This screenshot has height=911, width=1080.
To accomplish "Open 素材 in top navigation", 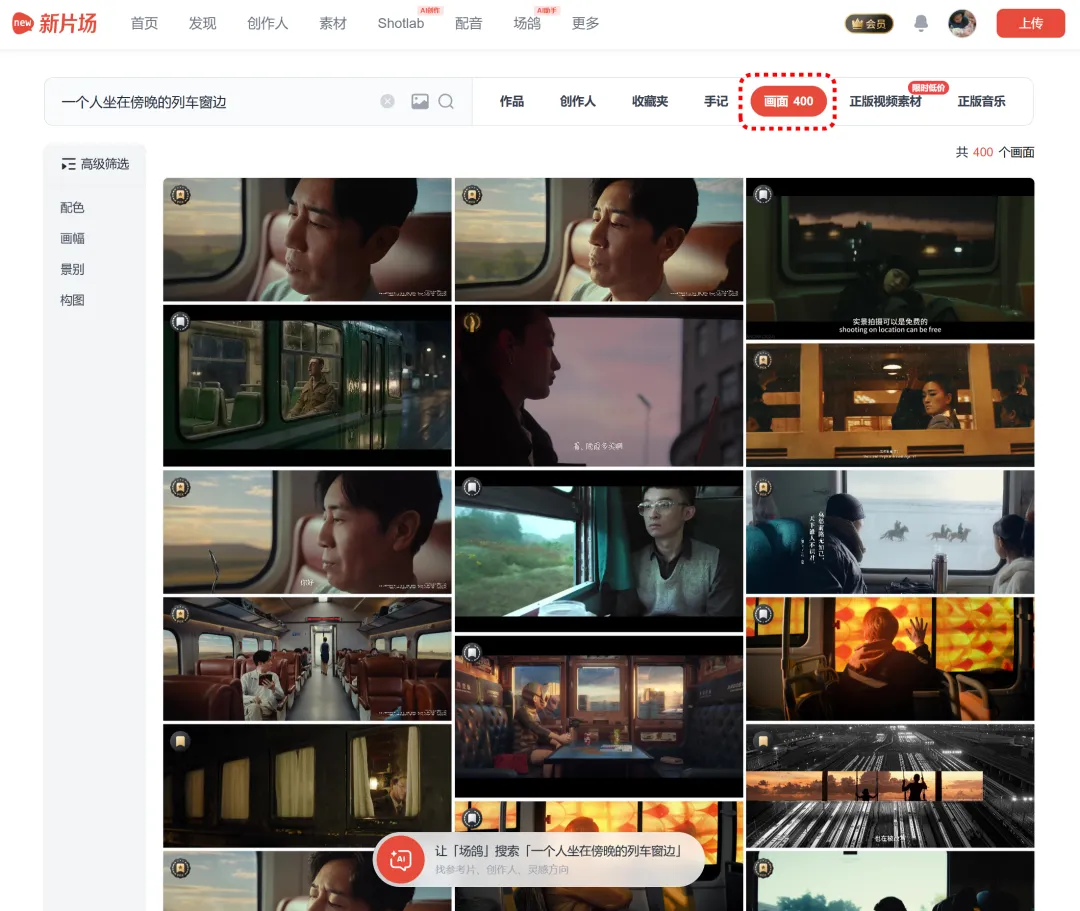I will pyautogui.click(x=333, y=23).
